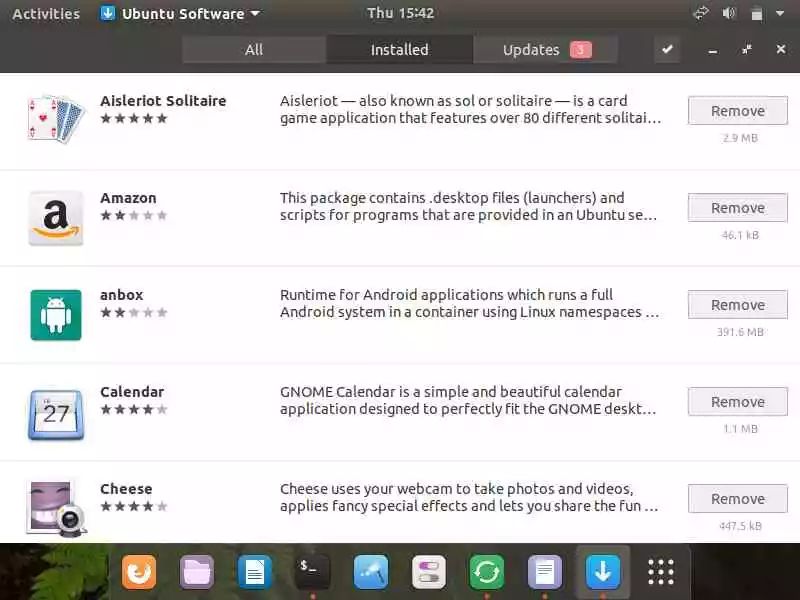The height and width of the screenshot is (600, 800).
Task: Click the Software Updater dock icon
Action: click(486, 572)
